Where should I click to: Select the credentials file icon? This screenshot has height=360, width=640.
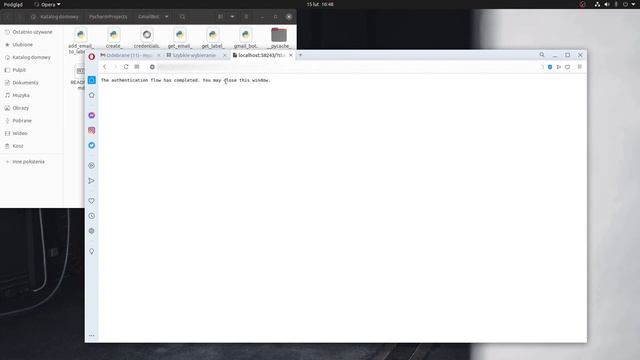pos(147,38)
